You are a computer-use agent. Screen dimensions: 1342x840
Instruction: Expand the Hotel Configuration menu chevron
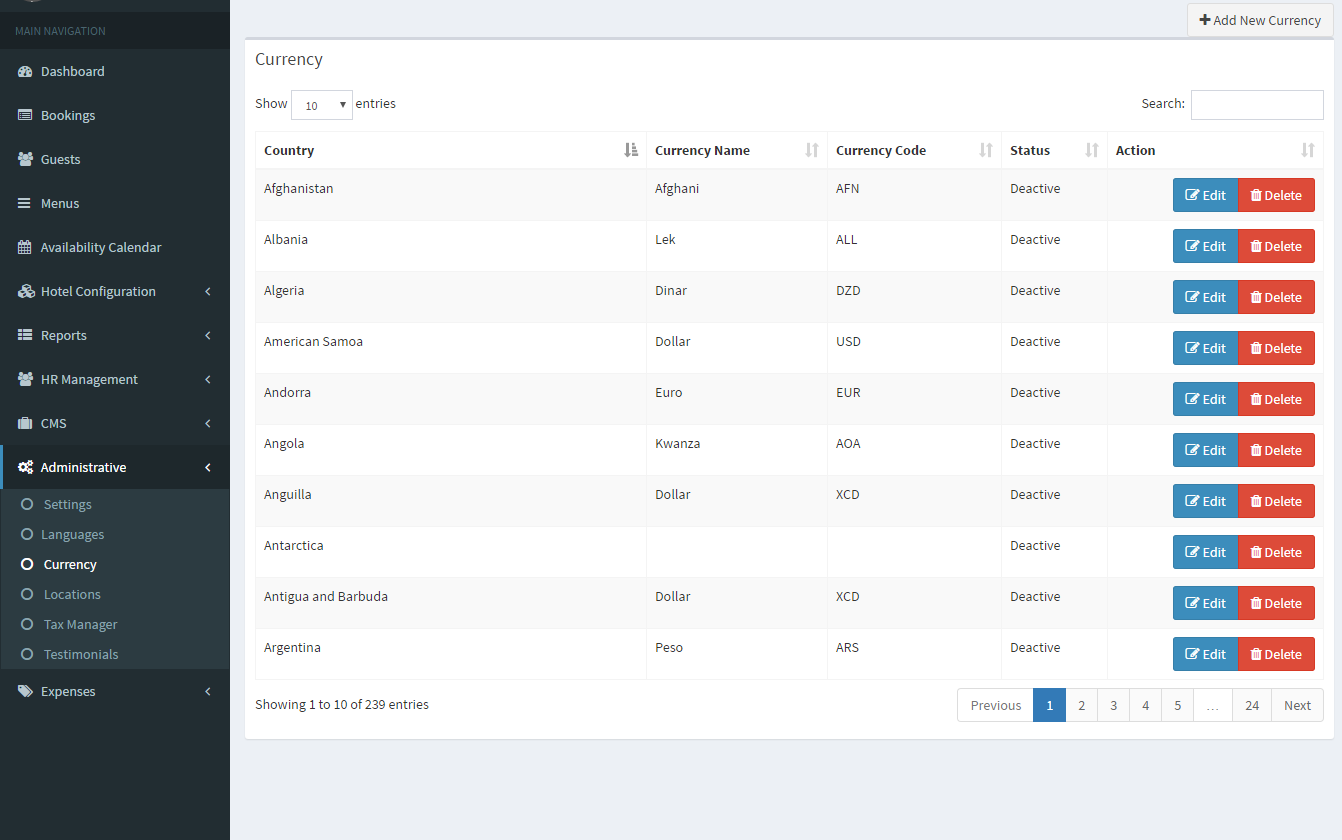click(x=208, y=292)
